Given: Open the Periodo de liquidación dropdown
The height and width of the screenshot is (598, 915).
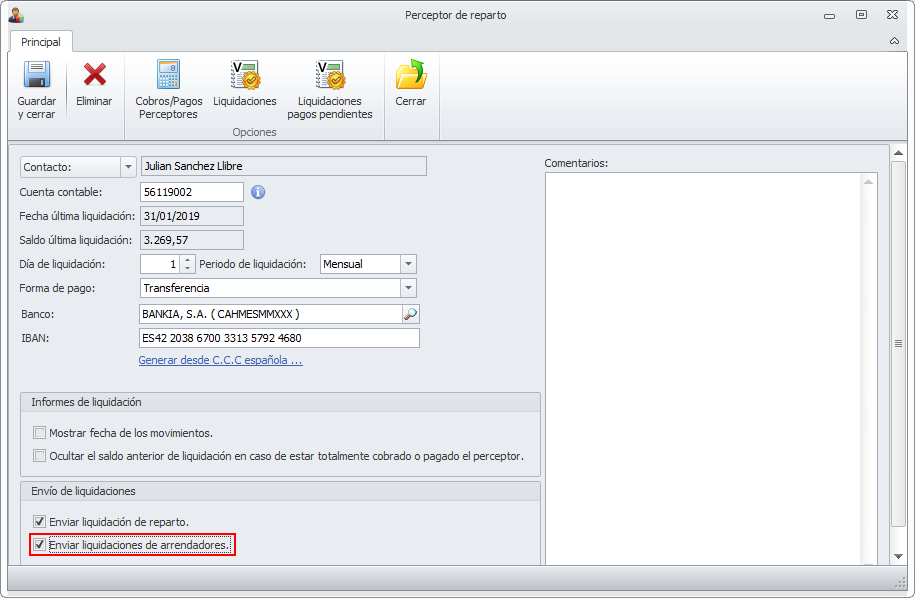Looking at the screenshot, I should click(x=408, y=264).
